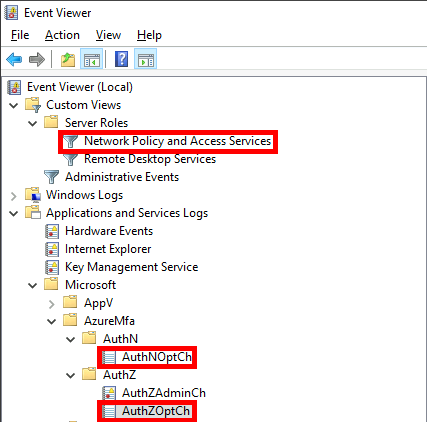The image size is (427, 422).
Task: Open the Action menu
Action: pyautogui.click(x=62, y=35)
